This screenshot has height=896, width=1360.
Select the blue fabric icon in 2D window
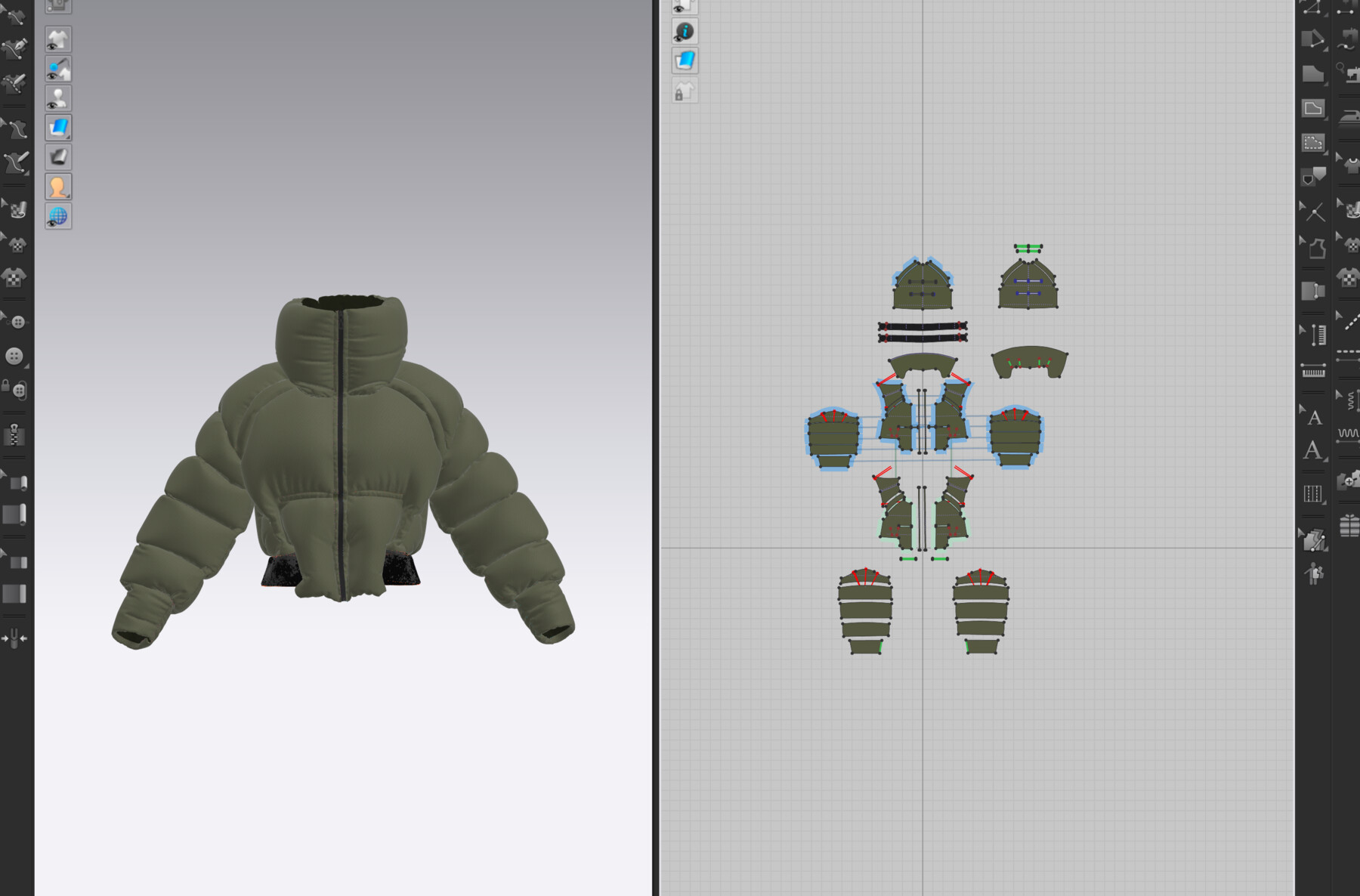[685, 60]
